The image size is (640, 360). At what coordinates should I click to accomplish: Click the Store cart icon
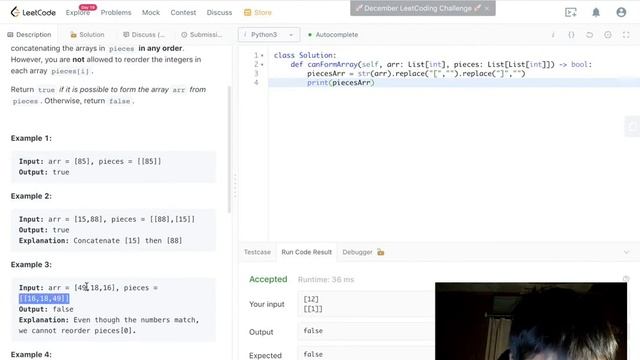tap(247, 13)
